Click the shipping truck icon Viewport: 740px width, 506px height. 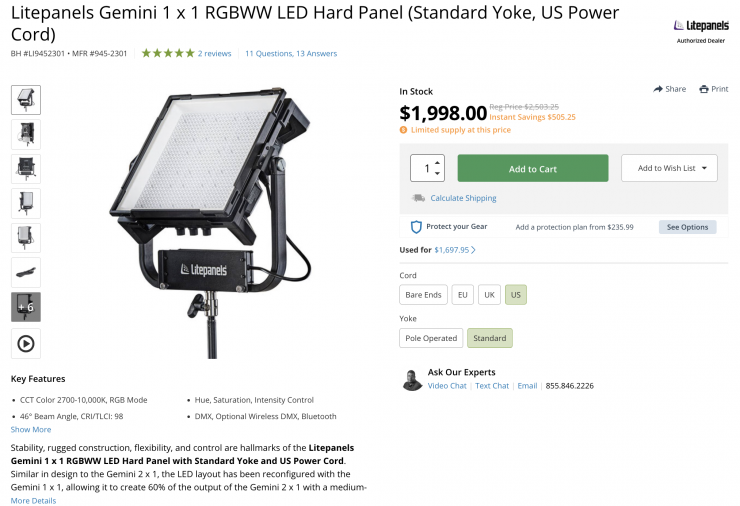tap(418, 198)
